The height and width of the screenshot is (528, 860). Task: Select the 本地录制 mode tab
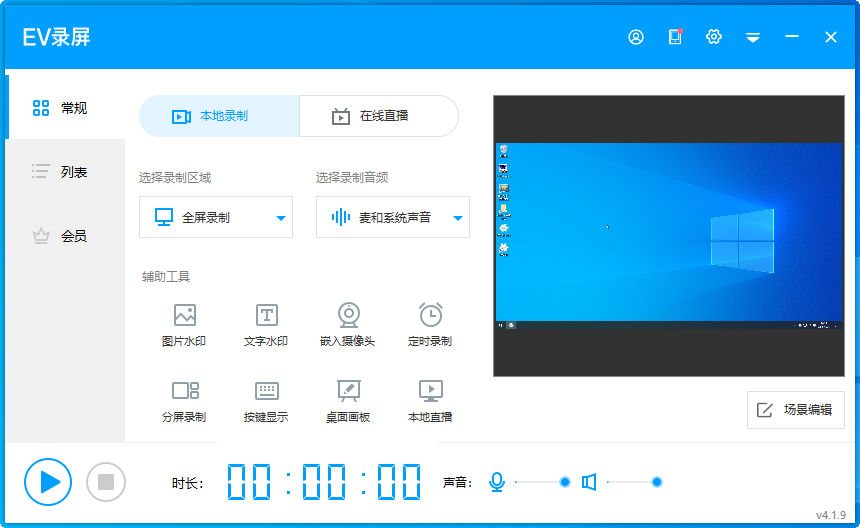tap(219, 116)
